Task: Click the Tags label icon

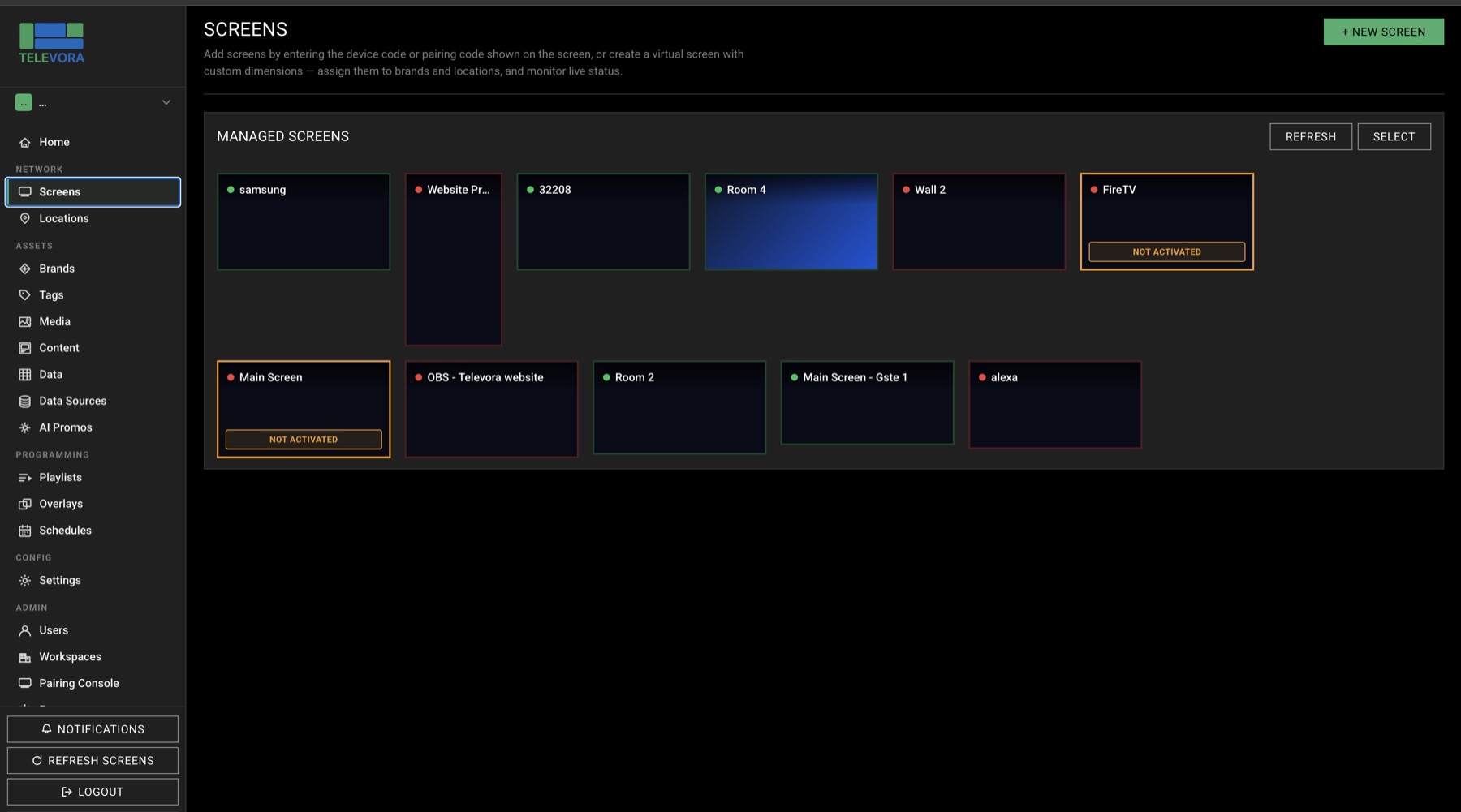Action: [25, 295]
